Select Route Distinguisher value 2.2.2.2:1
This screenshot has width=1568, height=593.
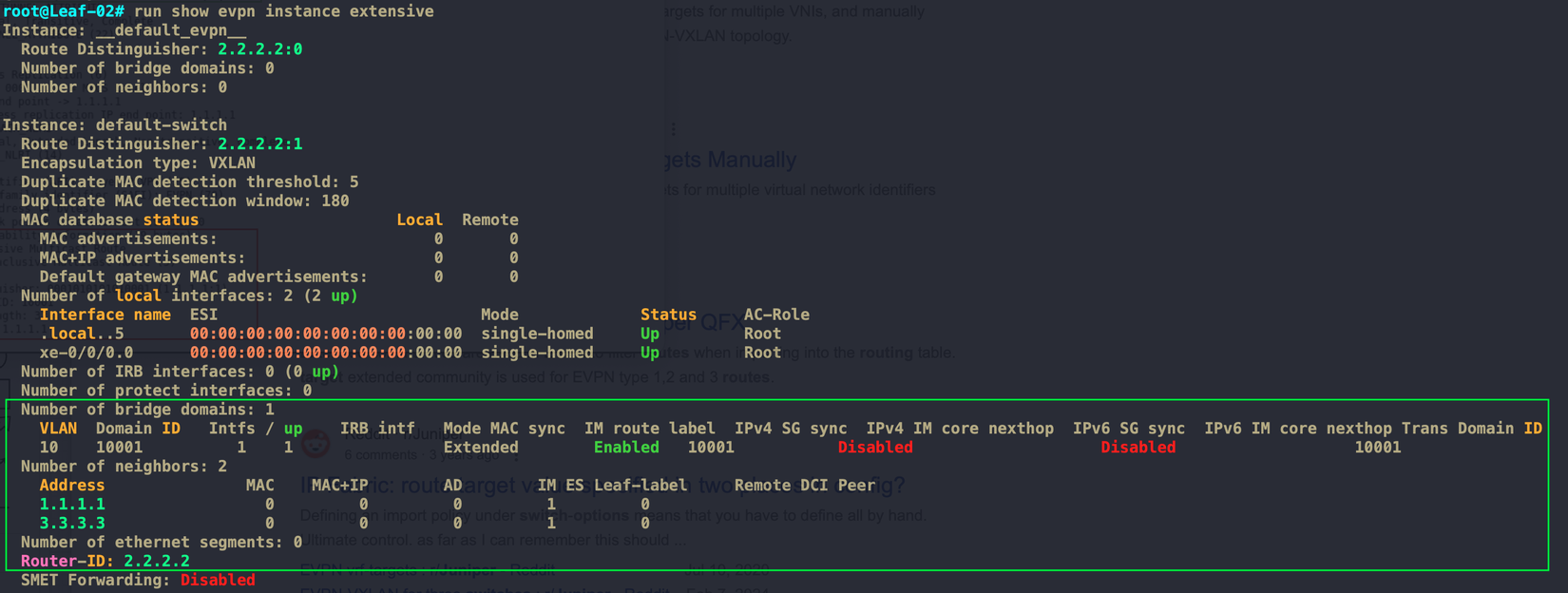[x=259, y=144]
